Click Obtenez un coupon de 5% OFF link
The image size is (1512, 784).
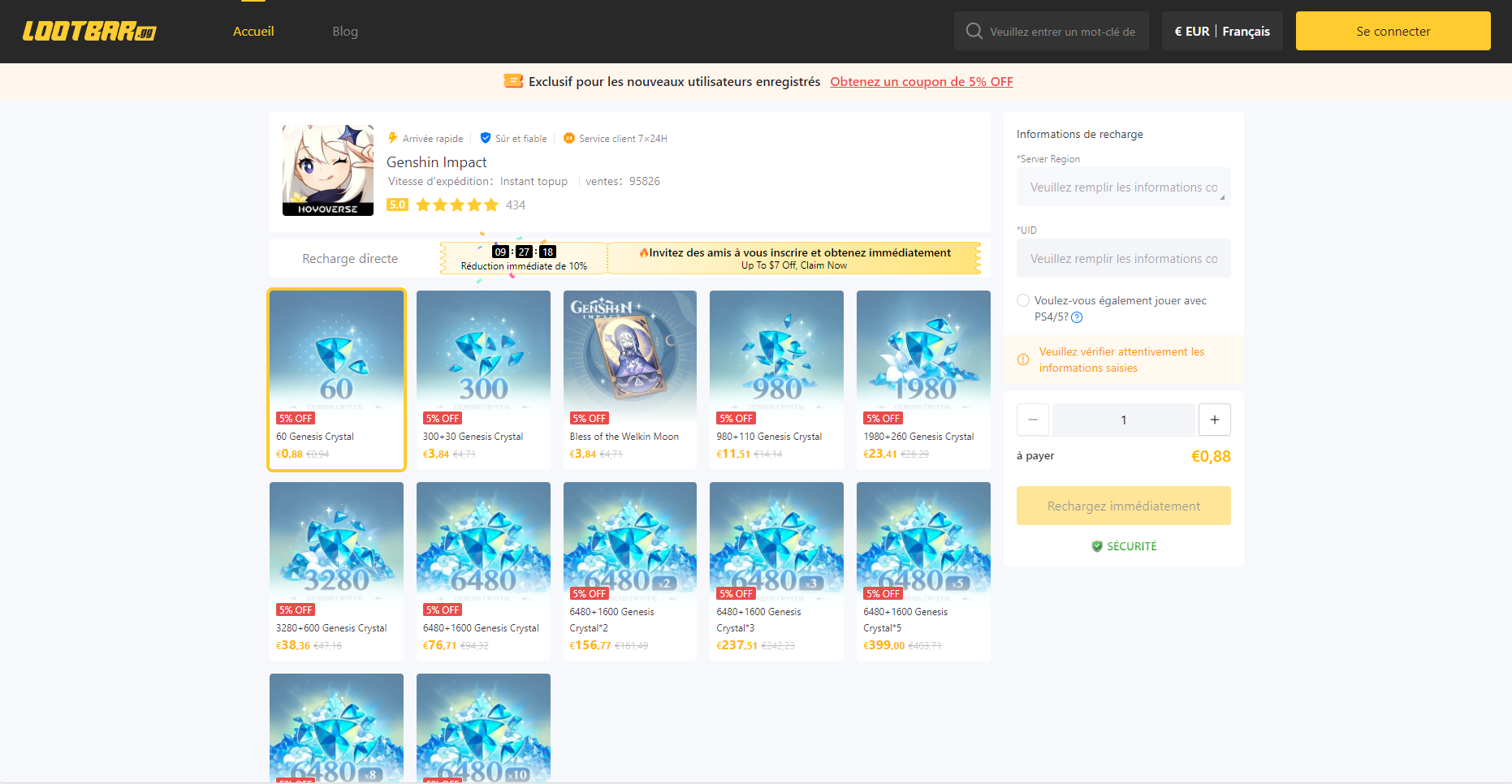point(922,81)
